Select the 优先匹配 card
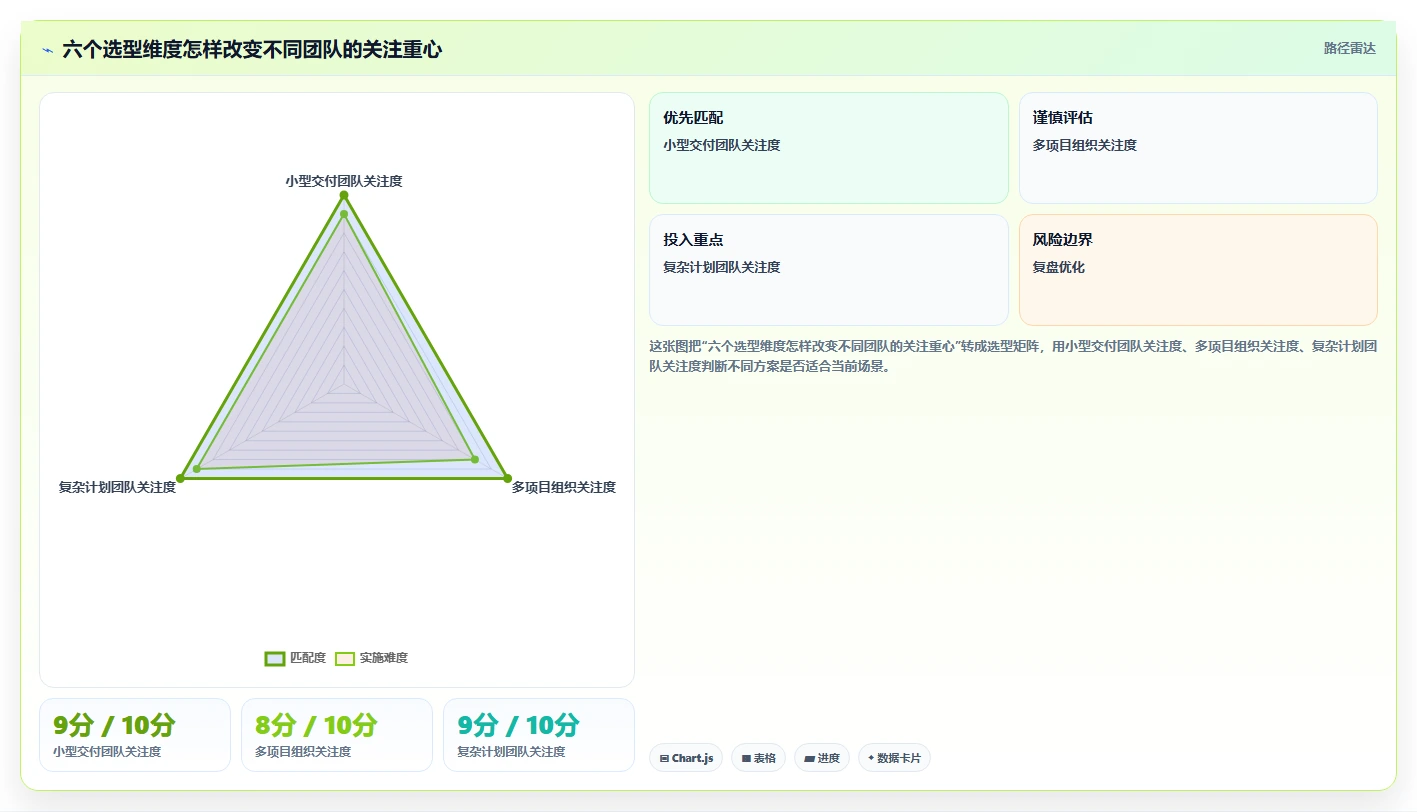 tap(829, 148)
